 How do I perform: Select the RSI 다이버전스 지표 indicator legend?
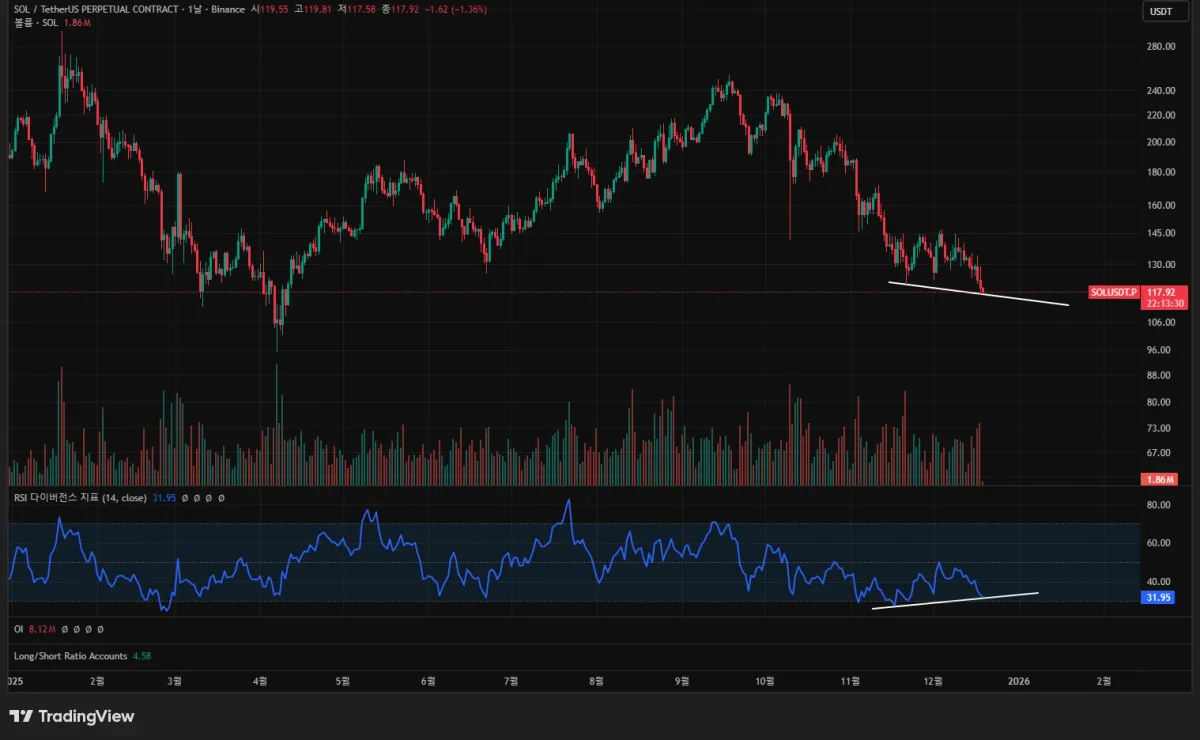pos(81,497)
